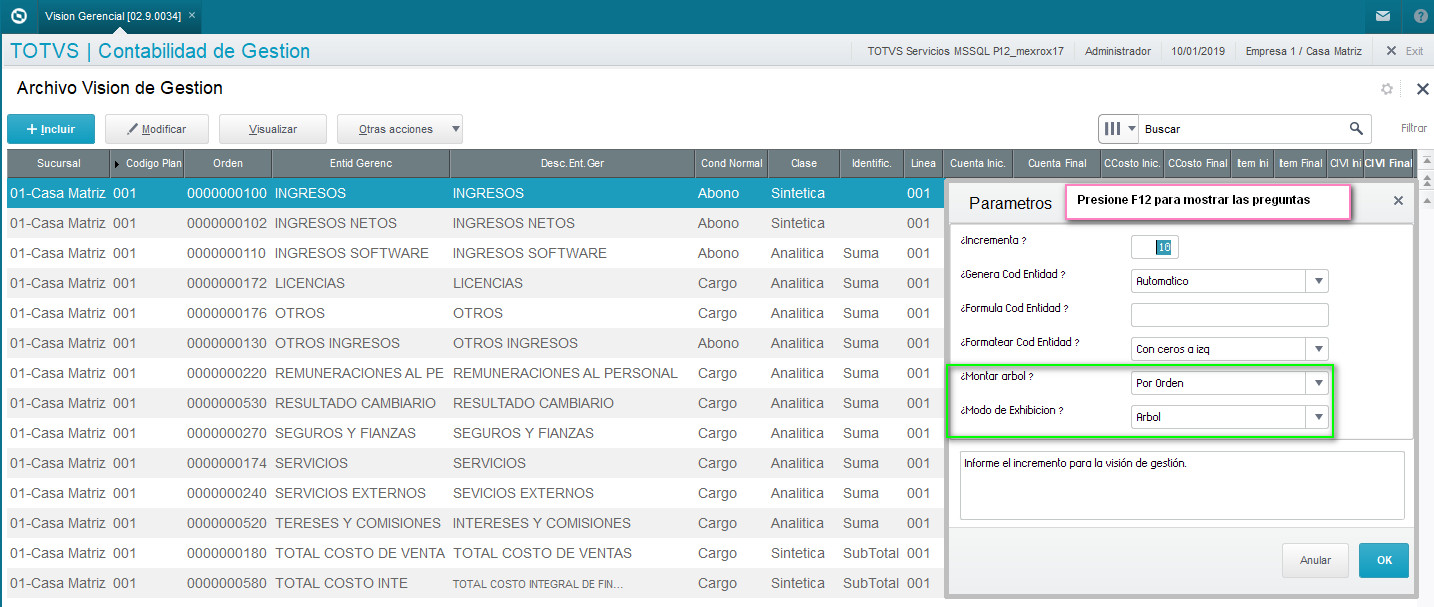Click Orden cell 0000000580
Image resolution: width=1434 pixels, height=607 pixels.
227,583
